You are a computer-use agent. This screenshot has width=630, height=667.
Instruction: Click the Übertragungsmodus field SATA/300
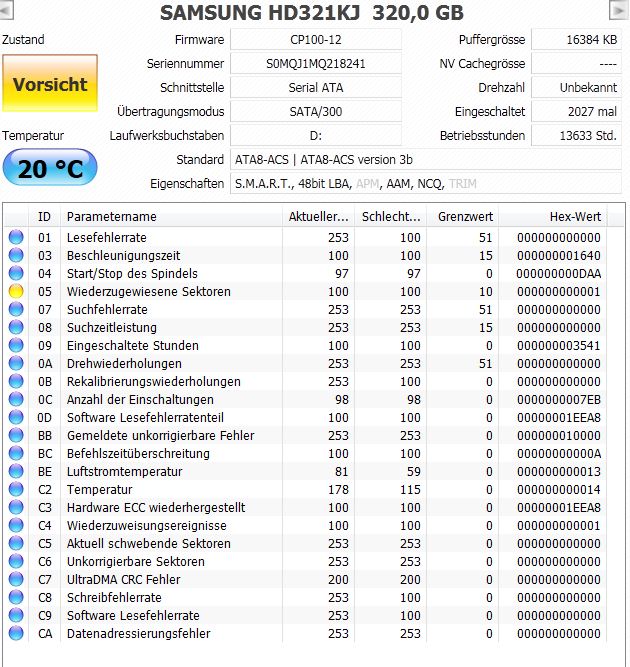[x=316, y=111]
